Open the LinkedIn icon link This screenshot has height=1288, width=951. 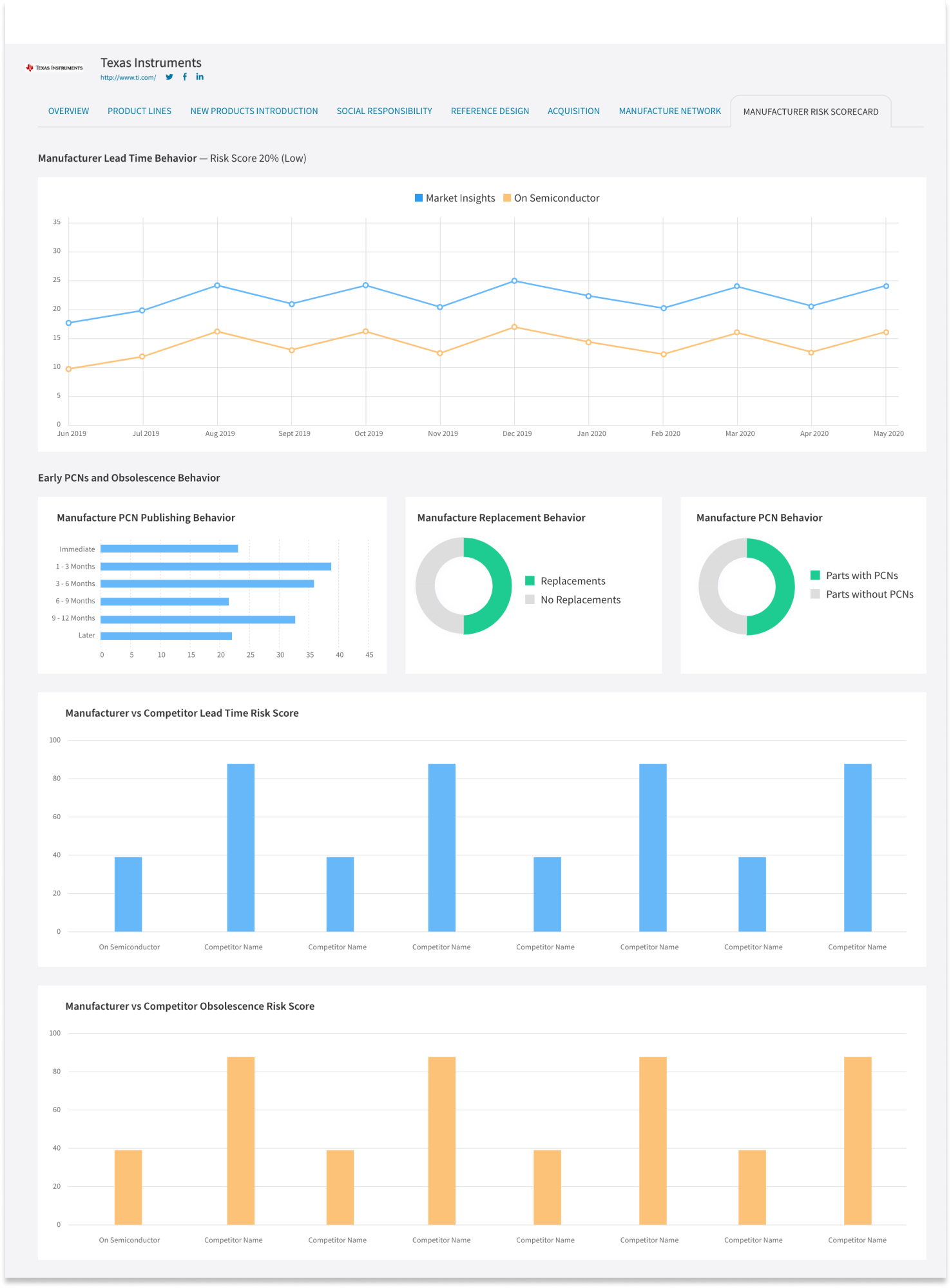(x=200, y=77)
